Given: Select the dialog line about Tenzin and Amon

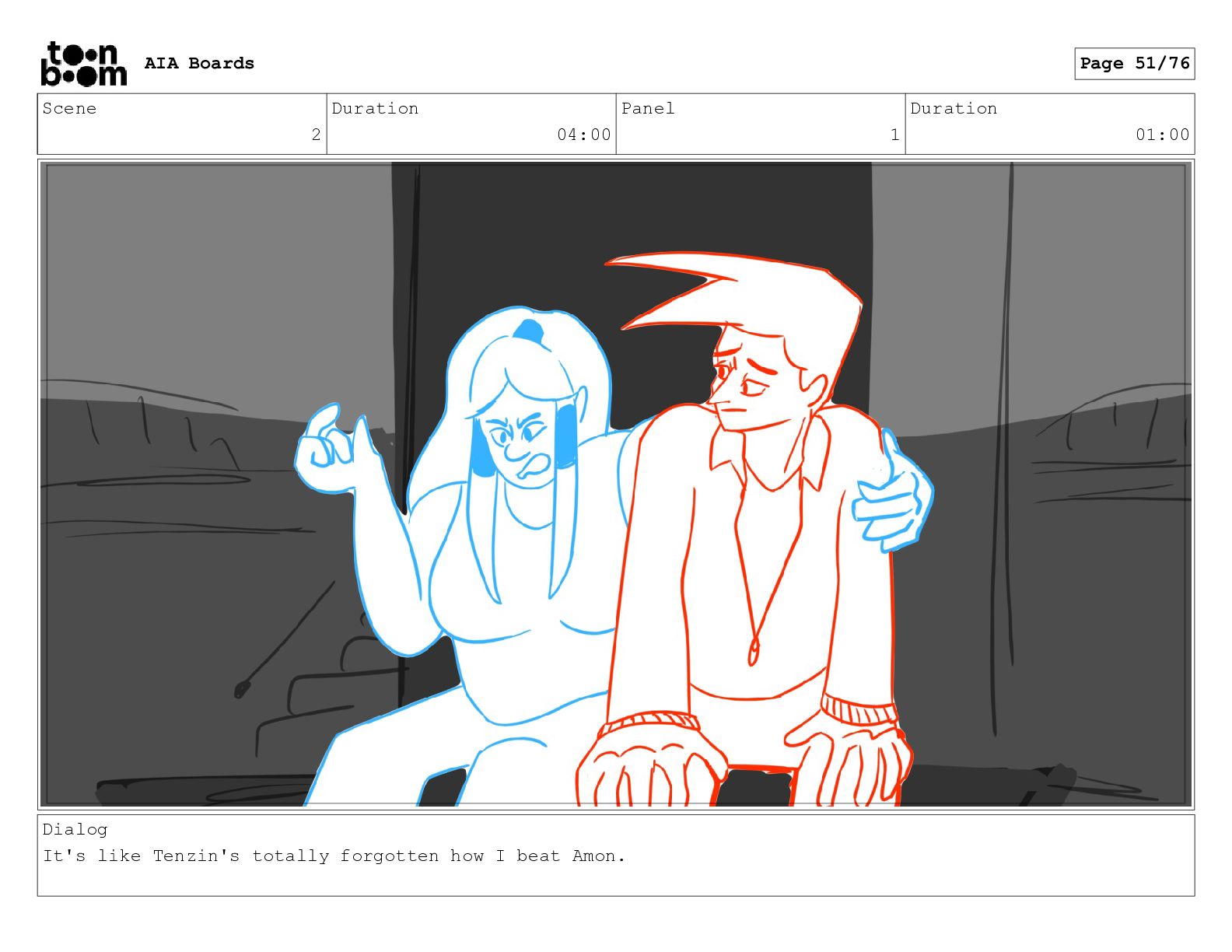Looking at the screenshot, I should tap(334, 856).
